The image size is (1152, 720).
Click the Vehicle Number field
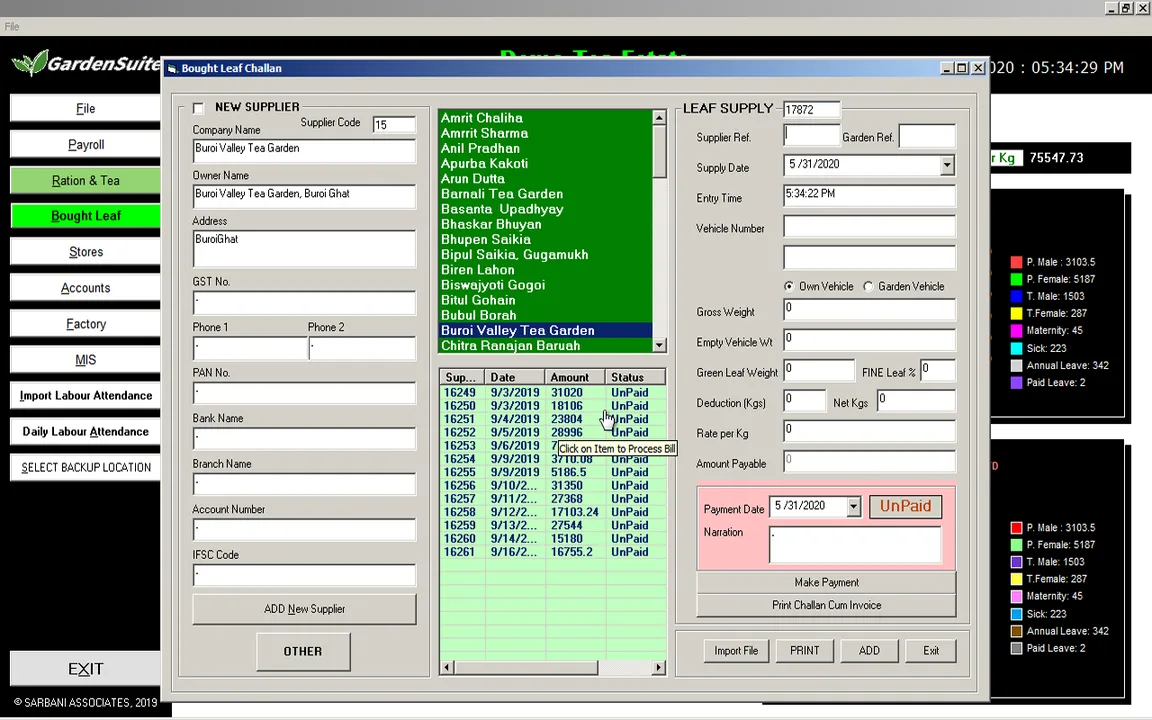869,227
